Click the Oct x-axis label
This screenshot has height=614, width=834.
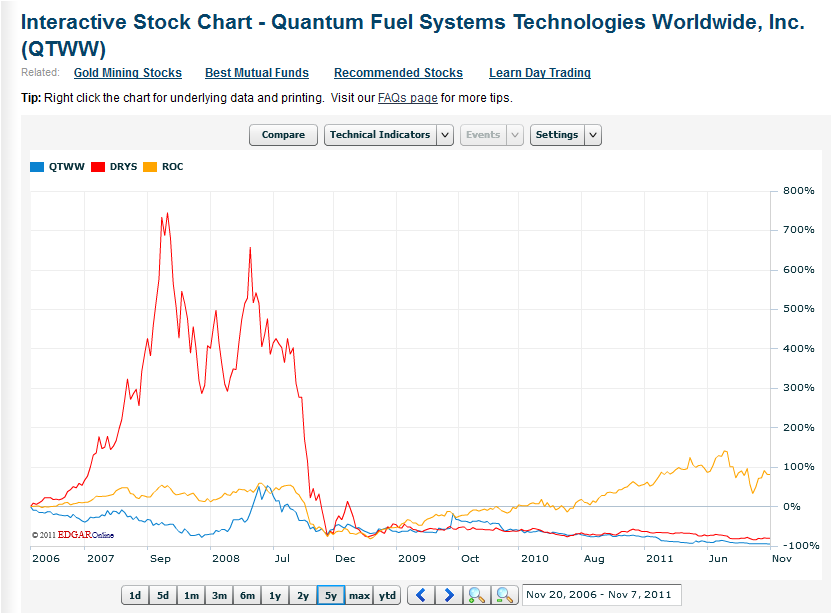[470, 559]
